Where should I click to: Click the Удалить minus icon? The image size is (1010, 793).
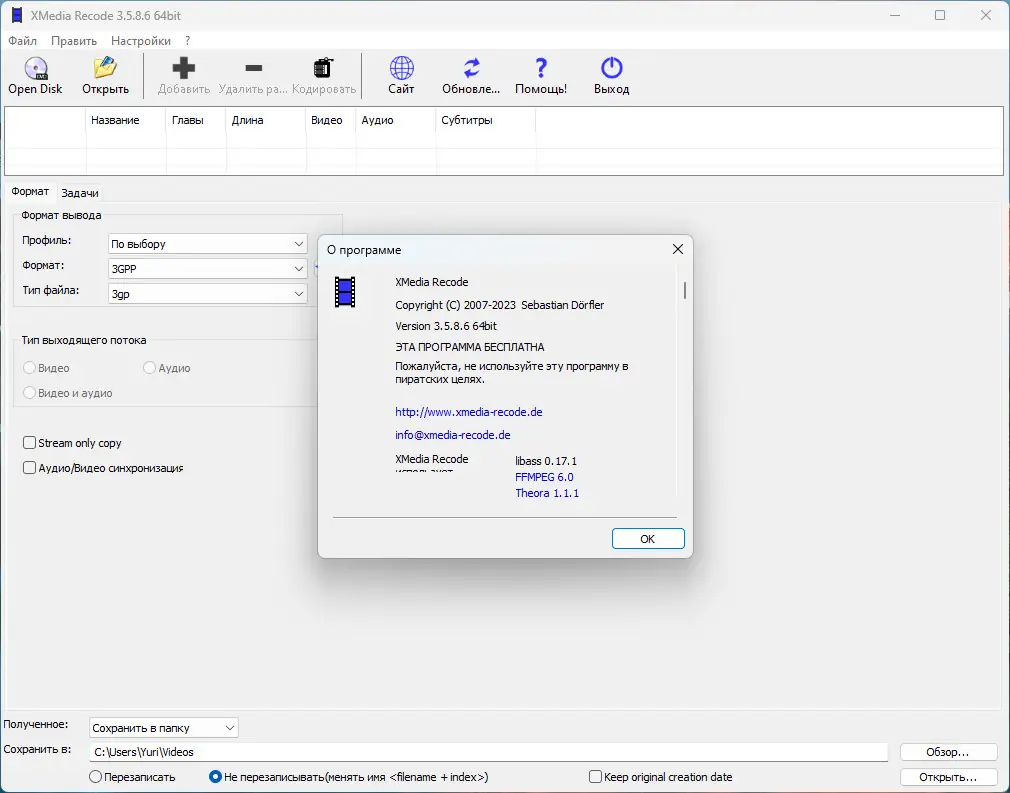pos(254,68)
